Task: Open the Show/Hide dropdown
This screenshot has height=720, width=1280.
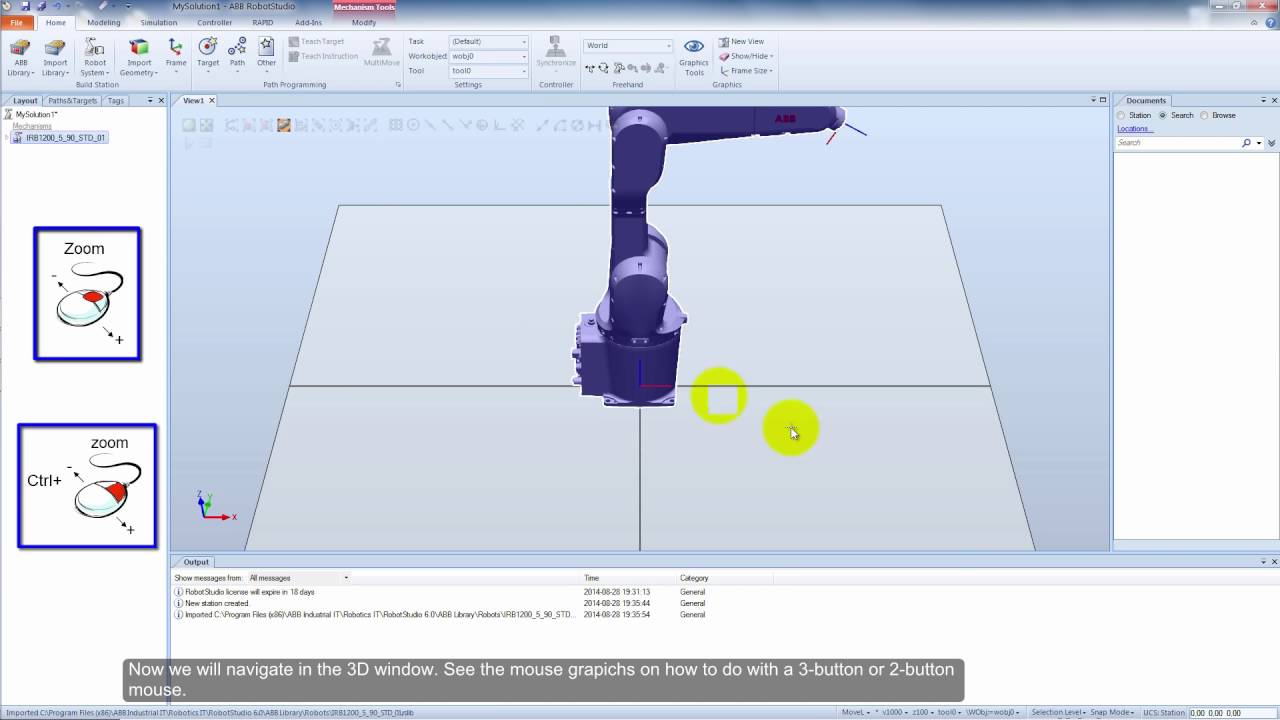Action: pyautogui.click(x=746, y=56)
